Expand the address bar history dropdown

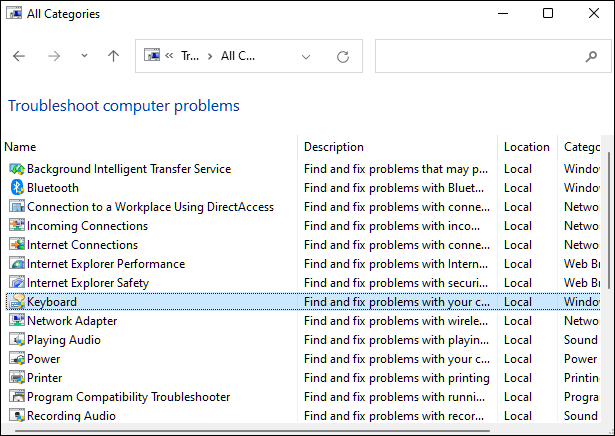click(x=308, y=57)
